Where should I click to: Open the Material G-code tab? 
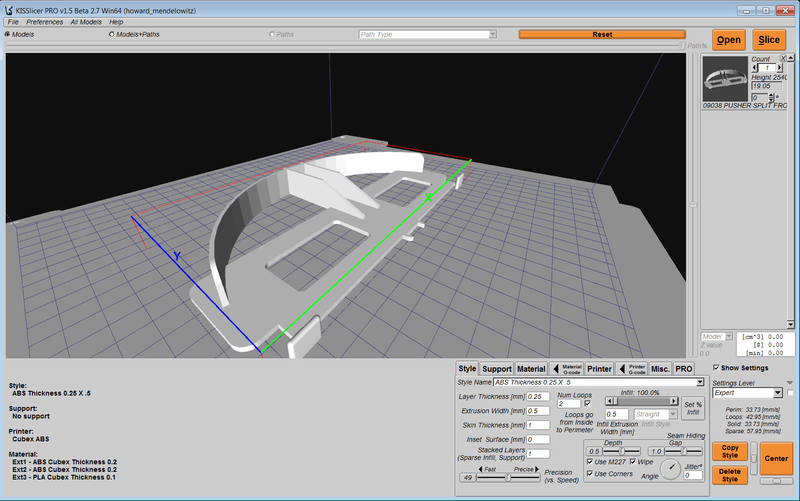tap(567, 369)
